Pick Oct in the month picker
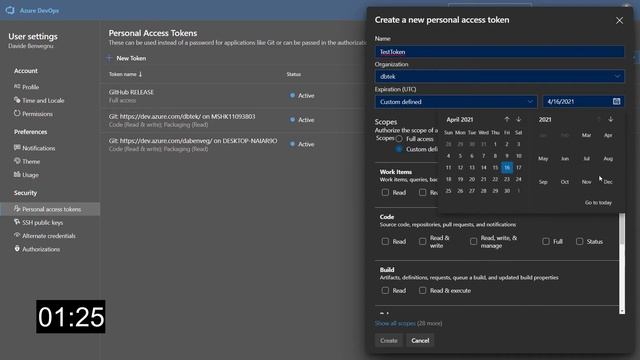This screenshot has height=360, width=640. pos(564,182)
